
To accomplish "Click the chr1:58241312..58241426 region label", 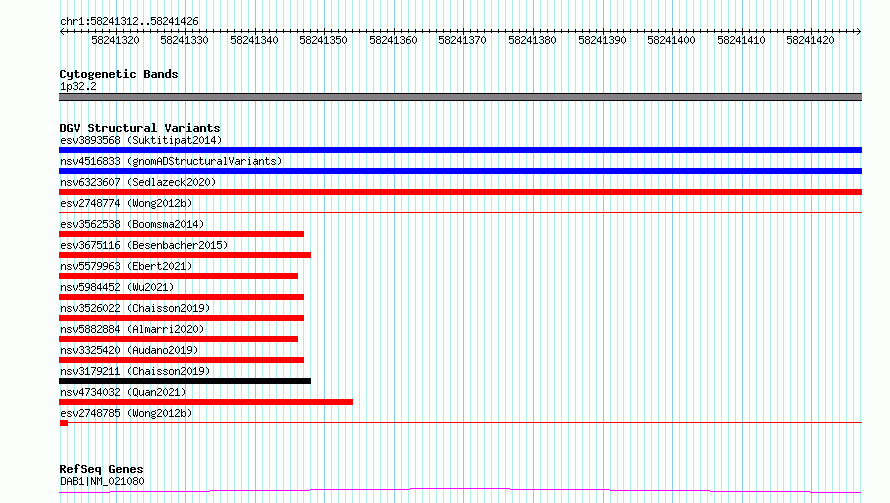I will point(129,21).
